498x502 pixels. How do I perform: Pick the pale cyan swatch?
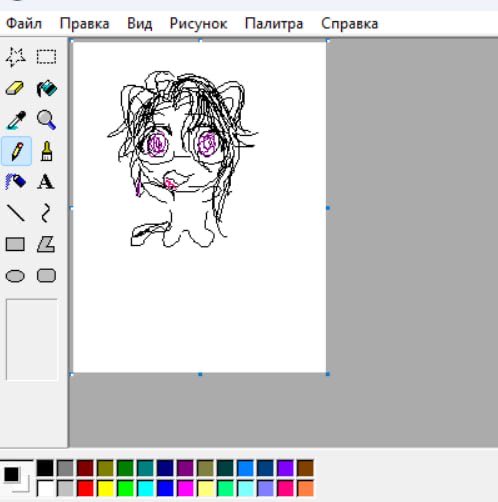pos(245,488)
